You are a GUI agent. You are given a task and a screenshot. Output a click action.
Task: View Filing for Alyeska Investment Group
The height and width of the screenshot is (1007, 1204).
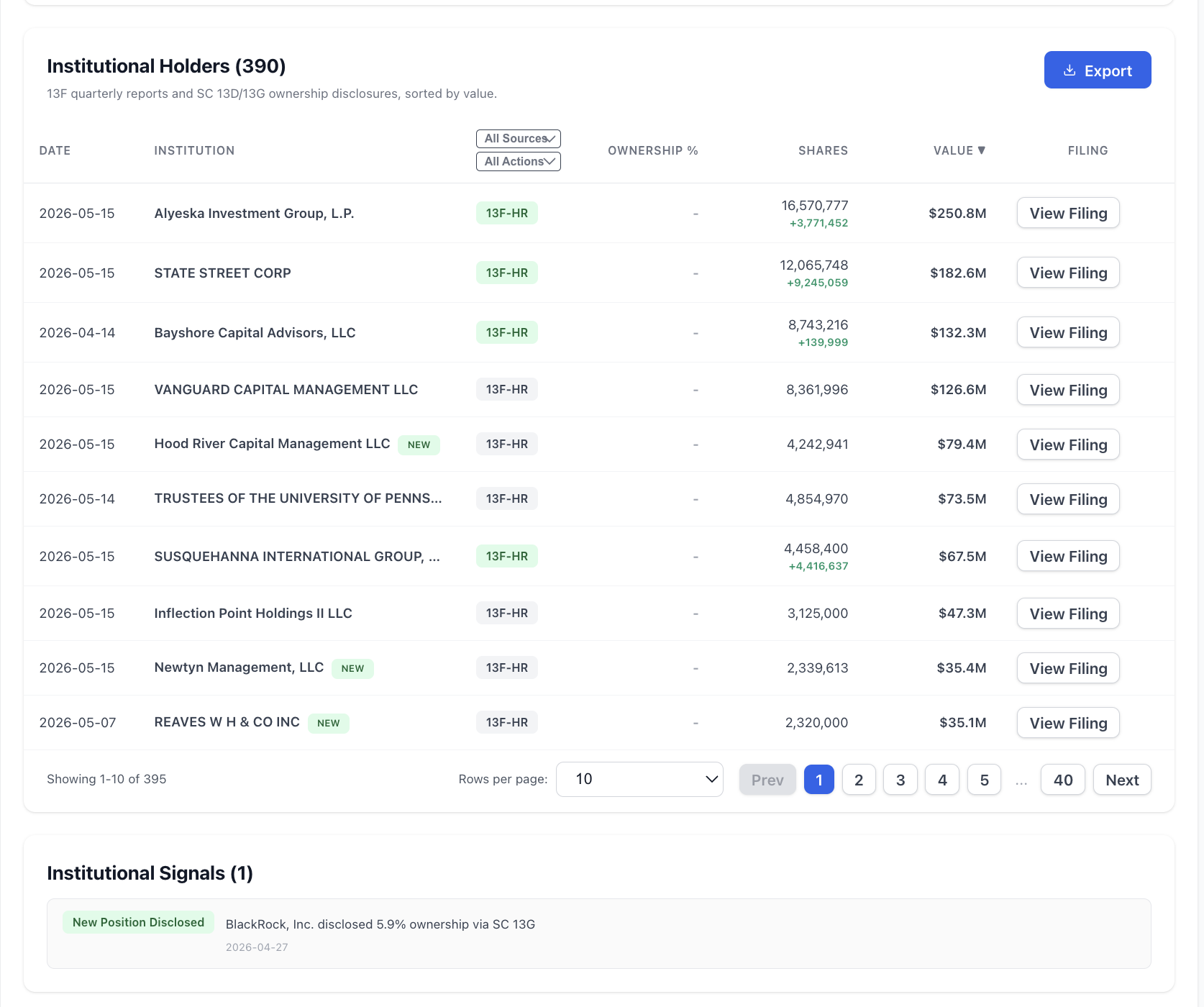[1068, 213]
